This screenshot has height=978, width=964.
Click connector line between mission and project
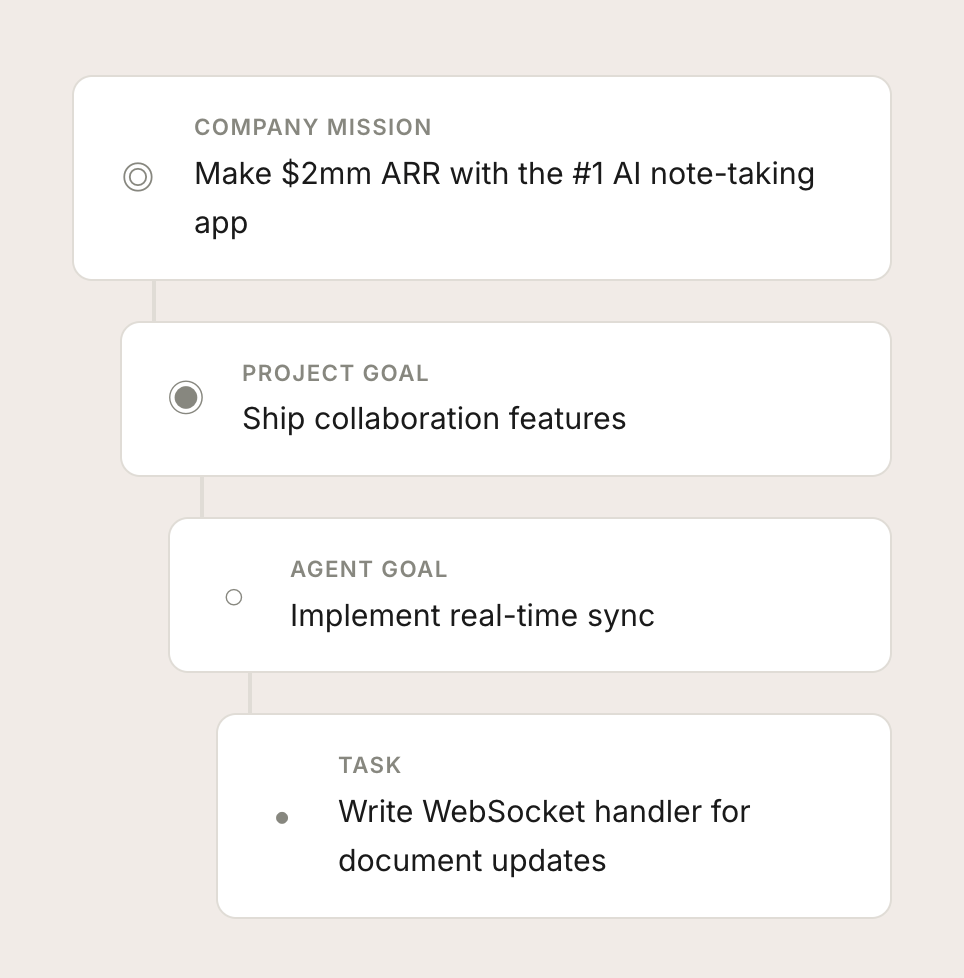[x=154, y=301]
